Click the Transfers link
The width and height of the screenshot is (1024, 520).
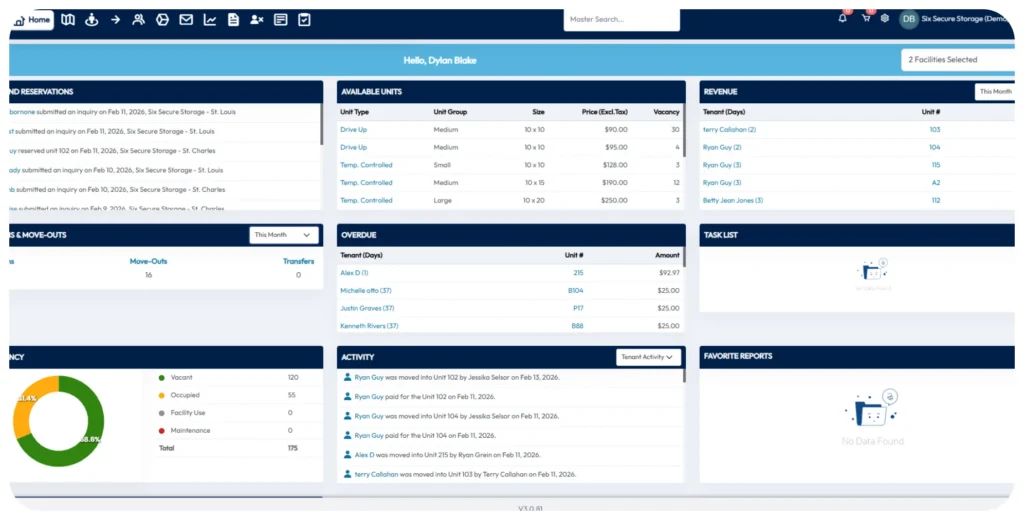point(298,261)
